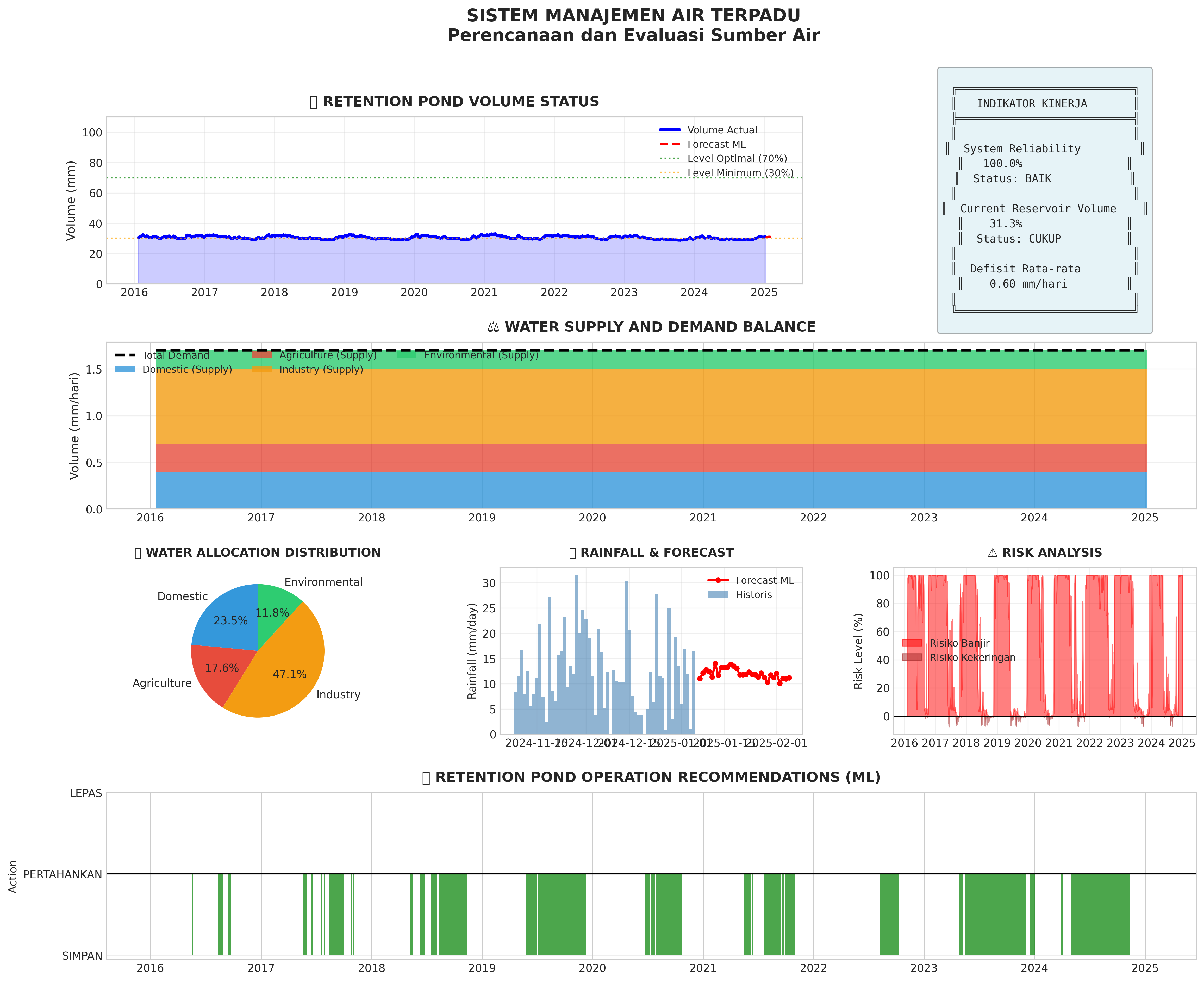
Task: Click the Environmental (Supply) green legend swatch
Action: click(406, 355)
